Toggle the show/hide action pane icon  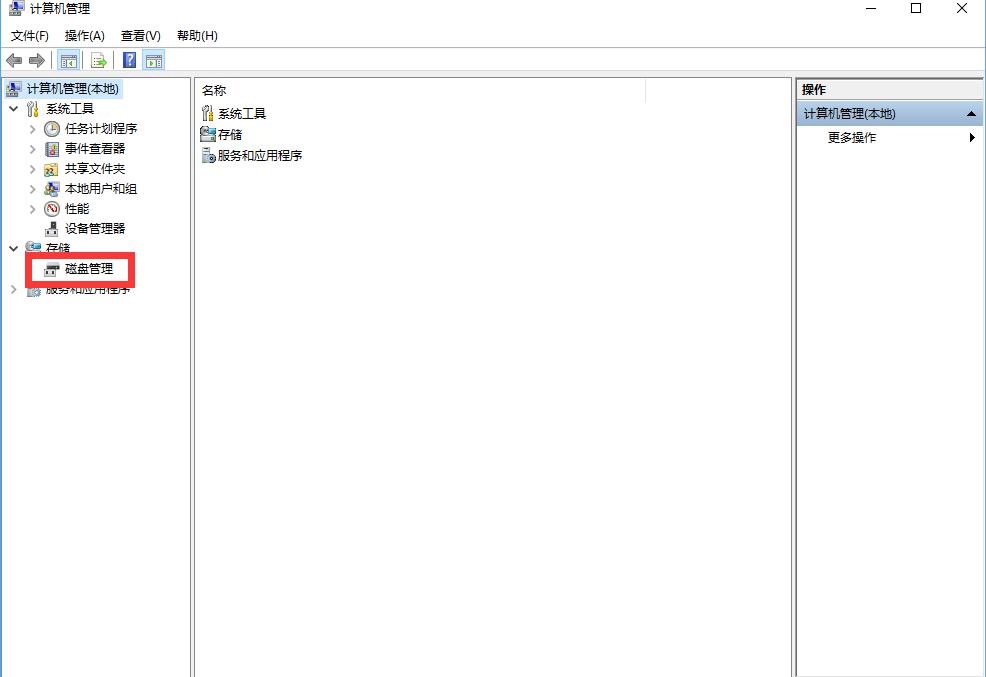154,61
